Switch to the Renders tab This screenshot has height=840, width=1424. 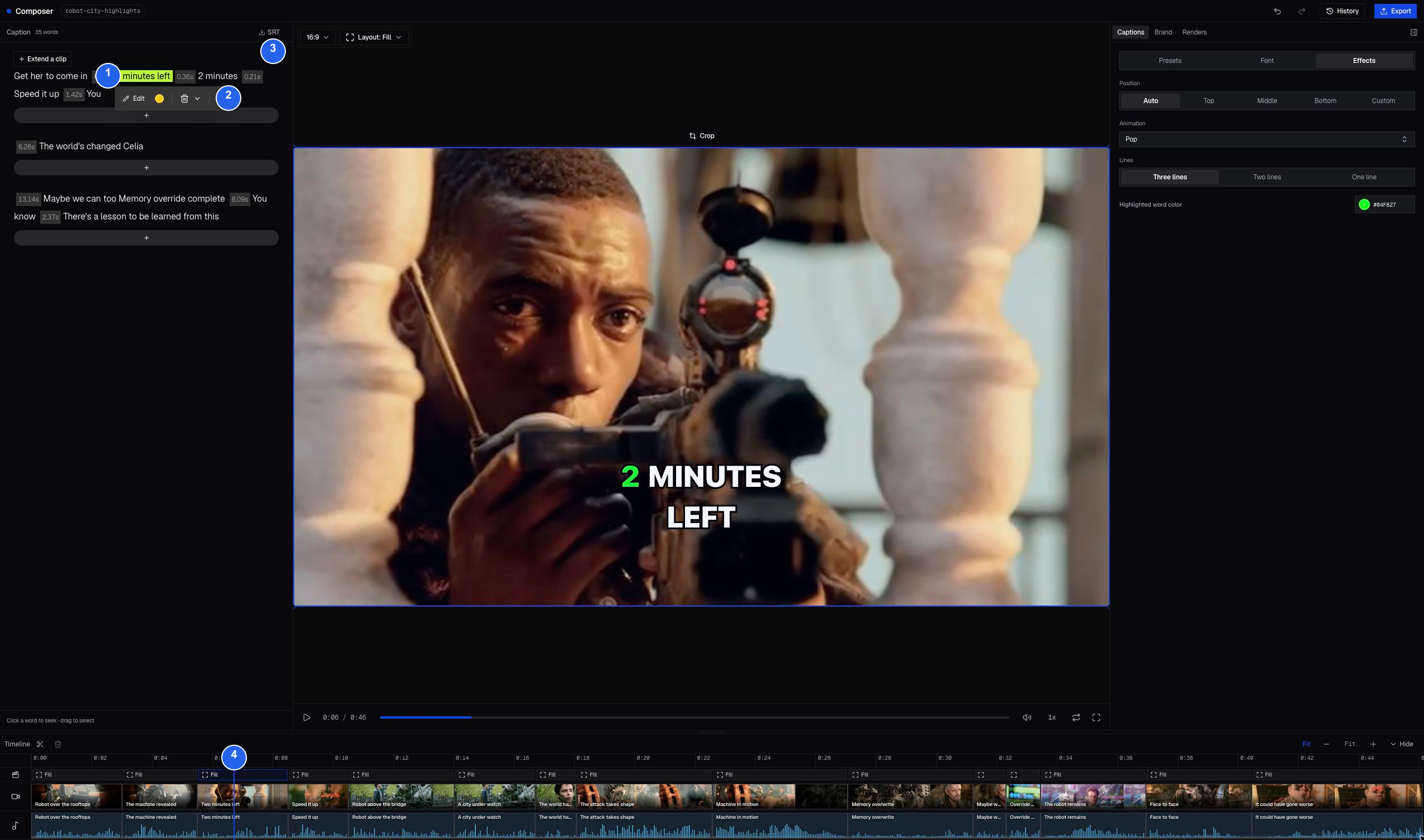(x=1194, y=32)
